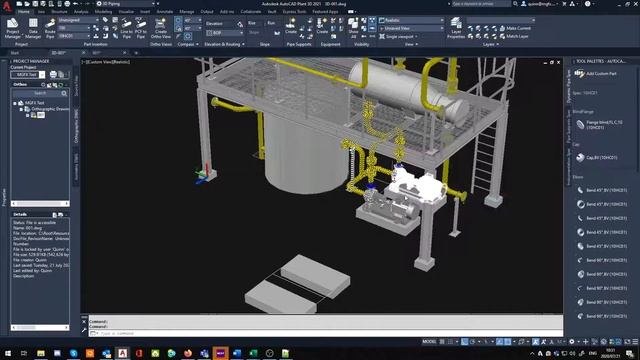Expand the Layers panel arrow
The image size is (640, 360).
click(x=498, y=44)
